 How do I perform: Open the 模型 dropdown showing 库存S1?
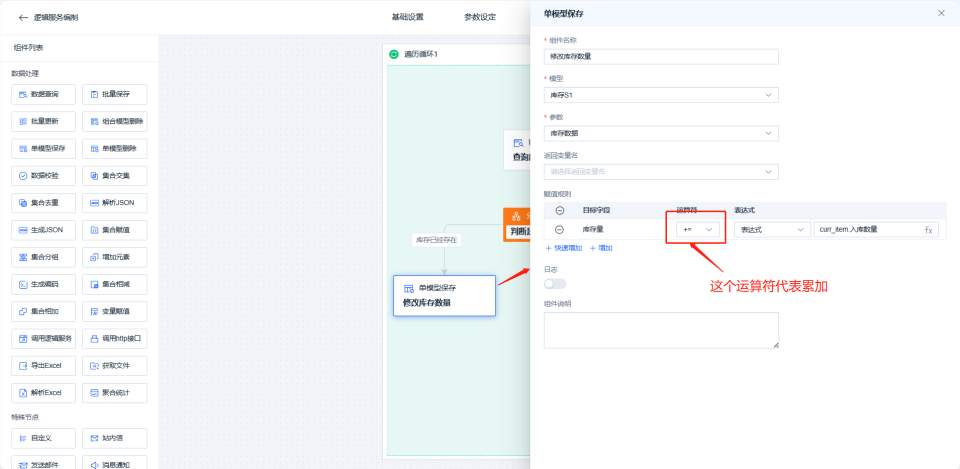pos(661,95)
